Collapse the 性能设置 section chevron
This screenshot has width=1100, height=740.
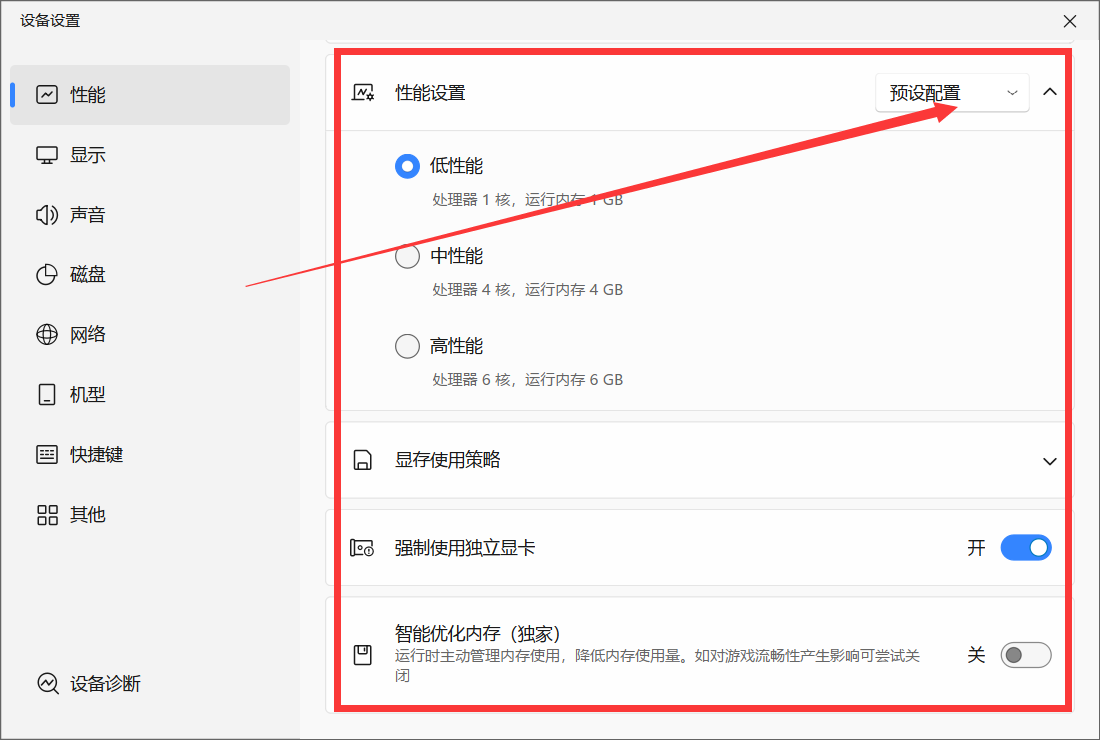pyautogui.click(x=1049, y=92)
